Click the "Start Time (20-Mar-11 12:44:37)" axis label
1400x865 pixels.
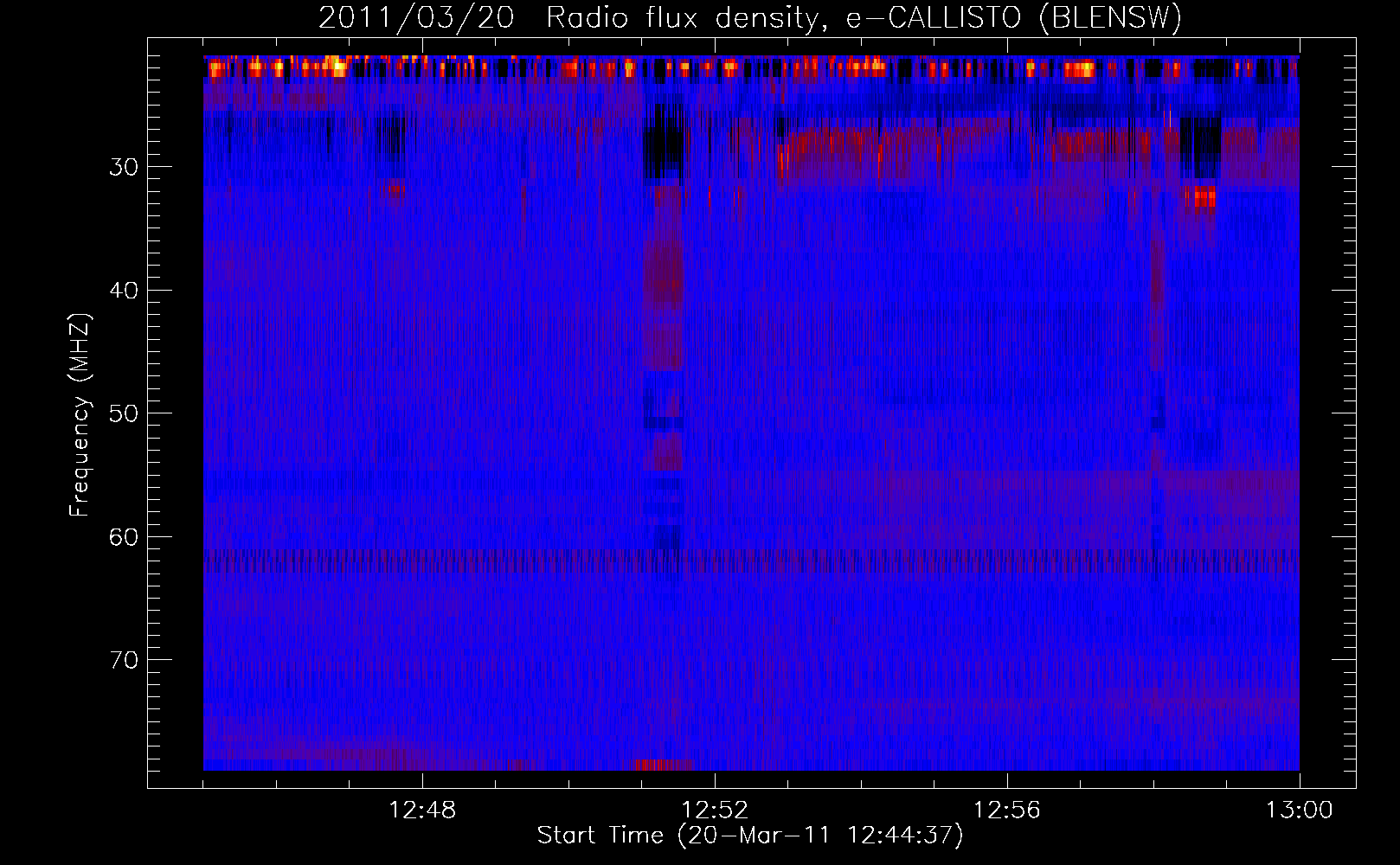click(750, 836)
